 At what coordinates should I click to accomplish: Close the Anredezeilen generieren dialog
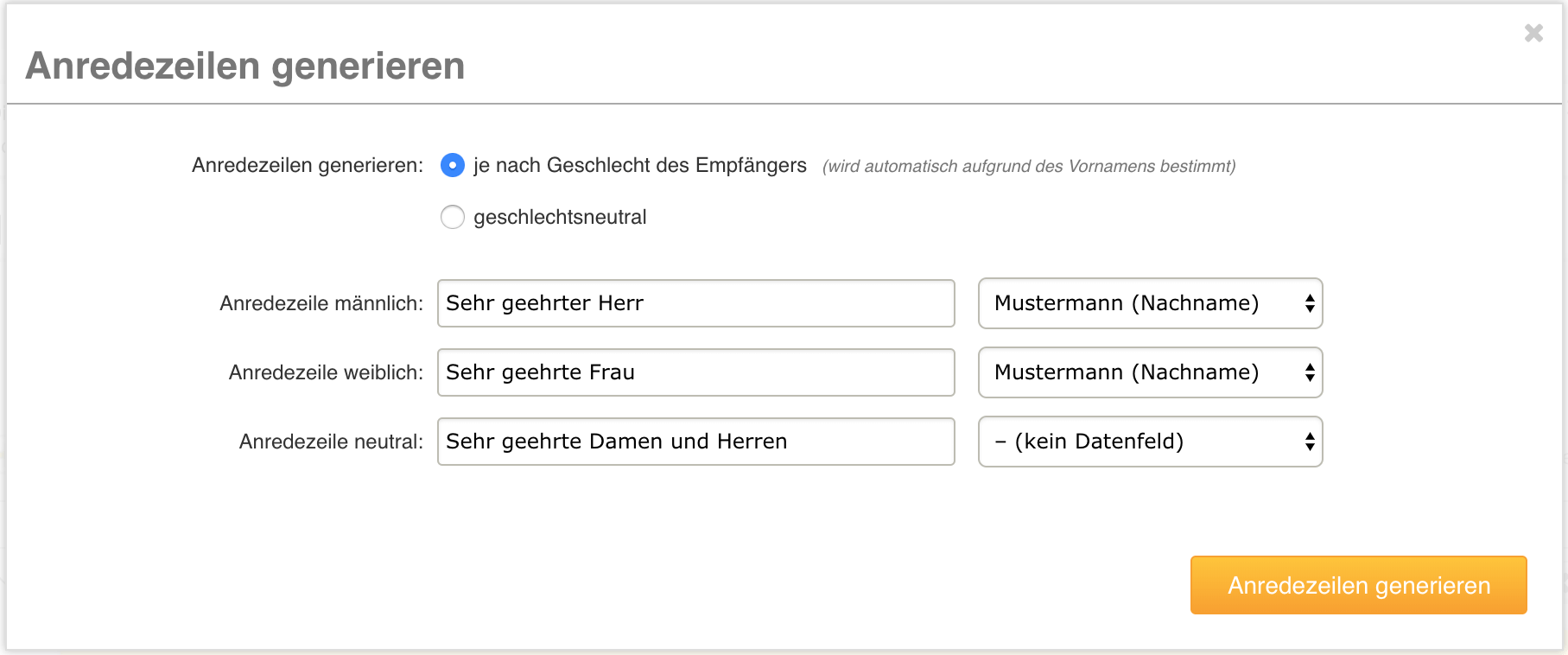1533,33
